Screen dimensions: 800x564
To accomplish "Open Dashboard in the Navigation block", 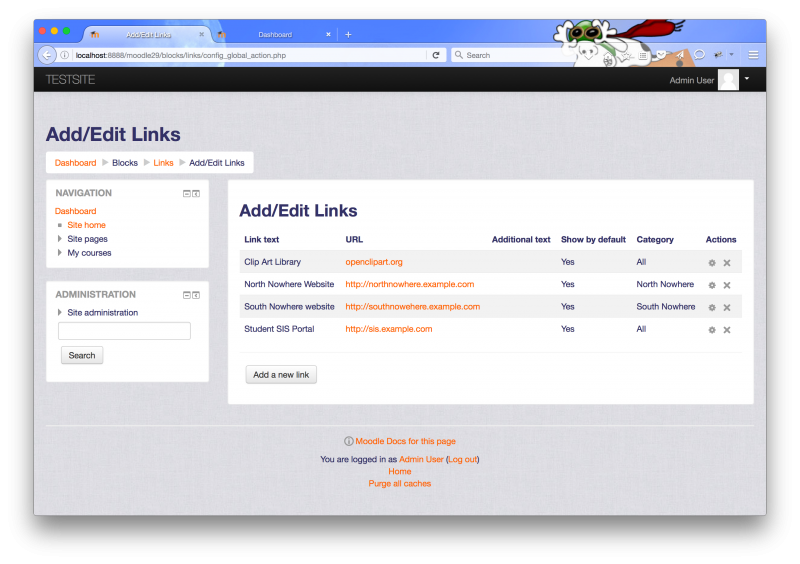I will 76,211.
